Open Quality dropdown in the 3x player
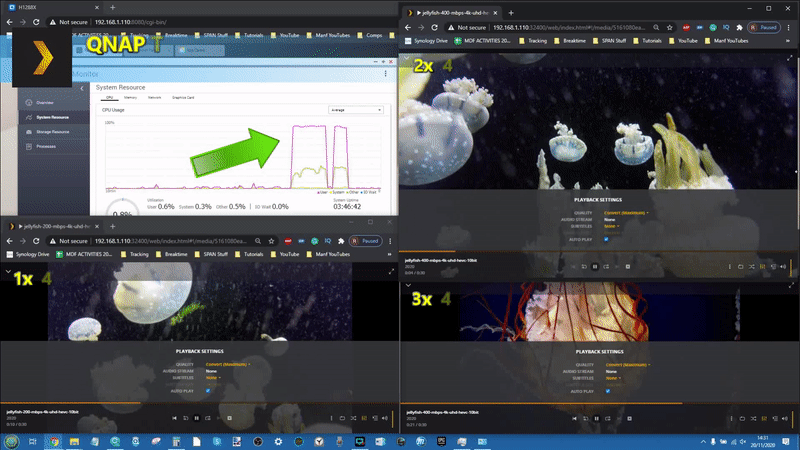 pos(628,365)
